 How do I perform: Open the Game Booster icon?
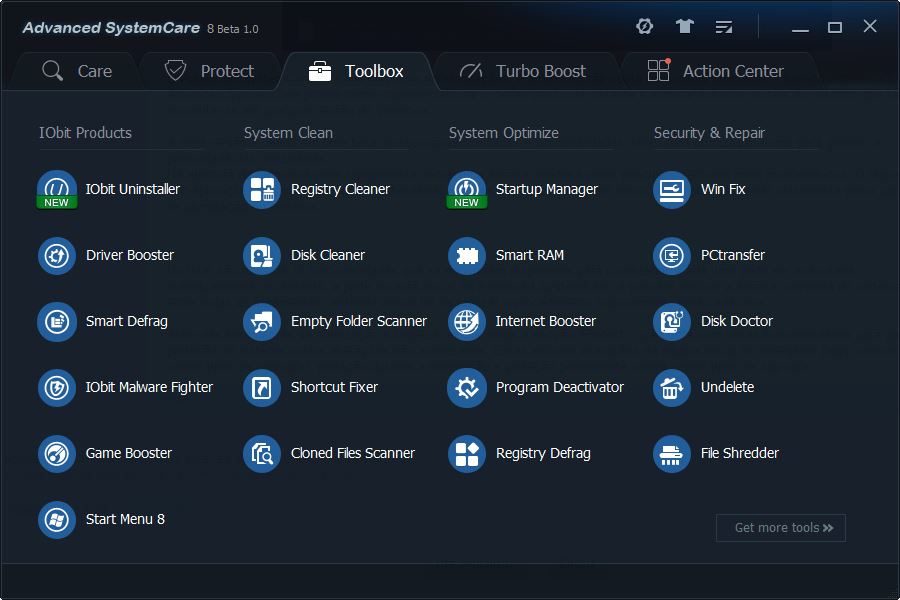(57, 454)
